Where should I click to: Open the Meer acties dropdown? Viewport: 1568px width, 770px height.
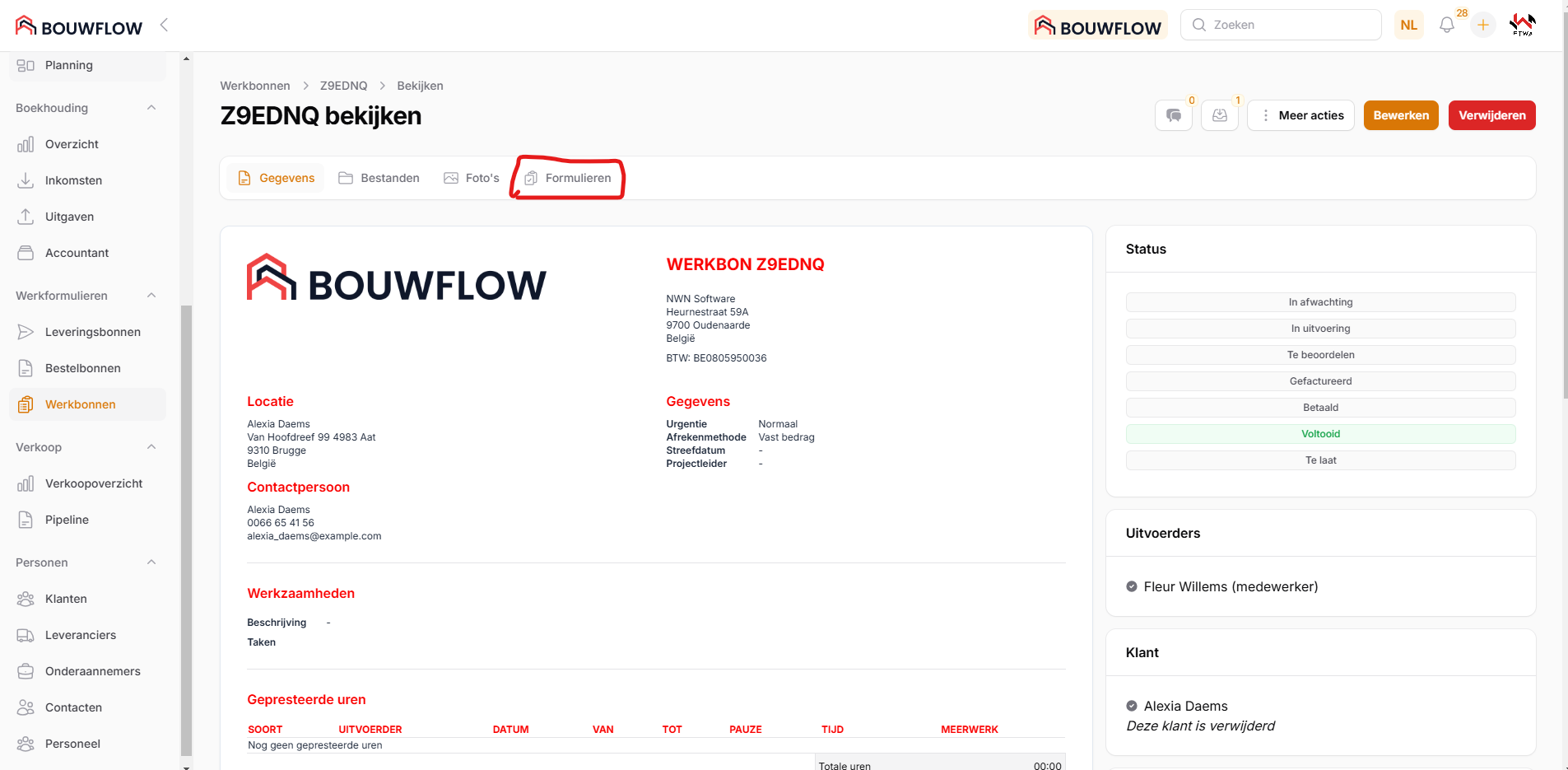[1300, 115]
